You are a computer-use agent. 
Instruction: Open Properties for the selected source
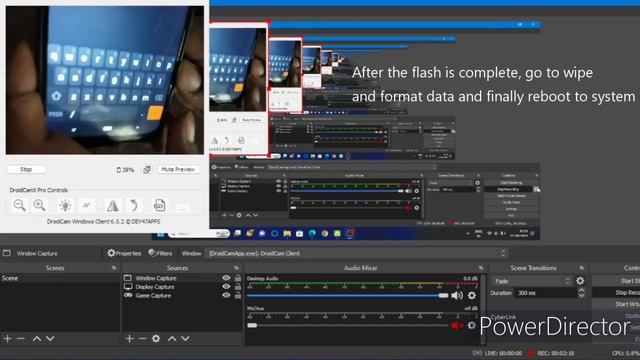[x=124, y=253]
